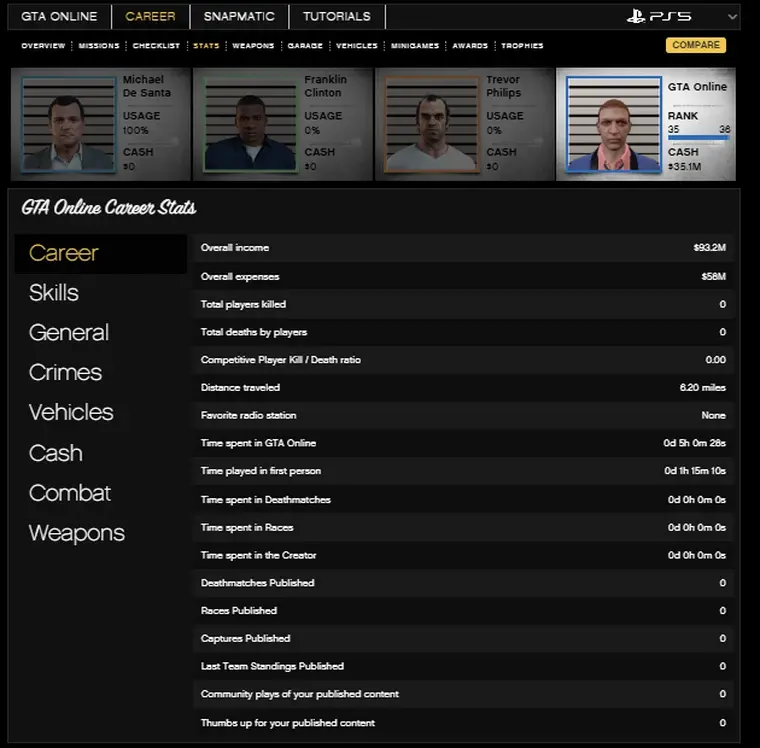Select the Skills stats category
Viewport: 760px width, 748px height.
53,293
